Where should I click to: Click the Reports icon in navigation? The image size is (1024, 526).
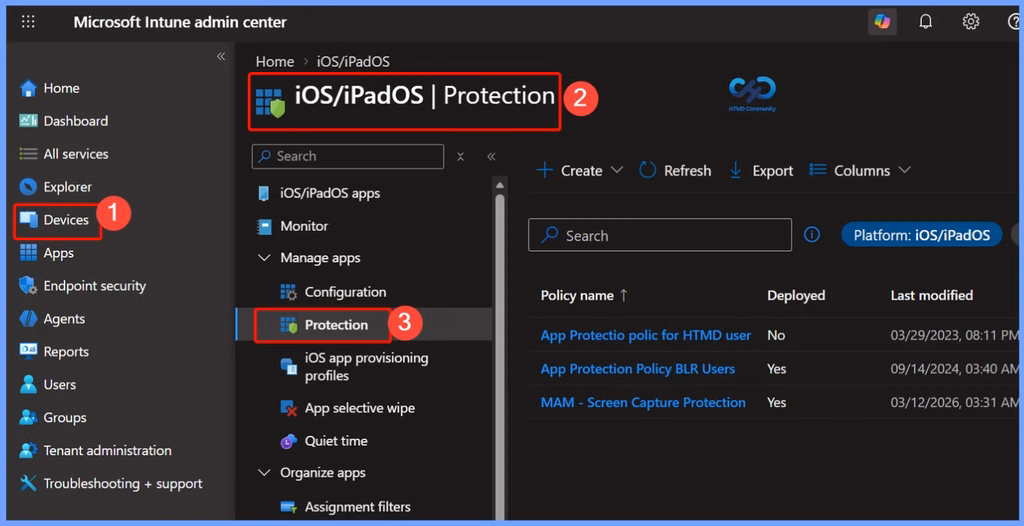pyautogui.click(x=28, y=352)
